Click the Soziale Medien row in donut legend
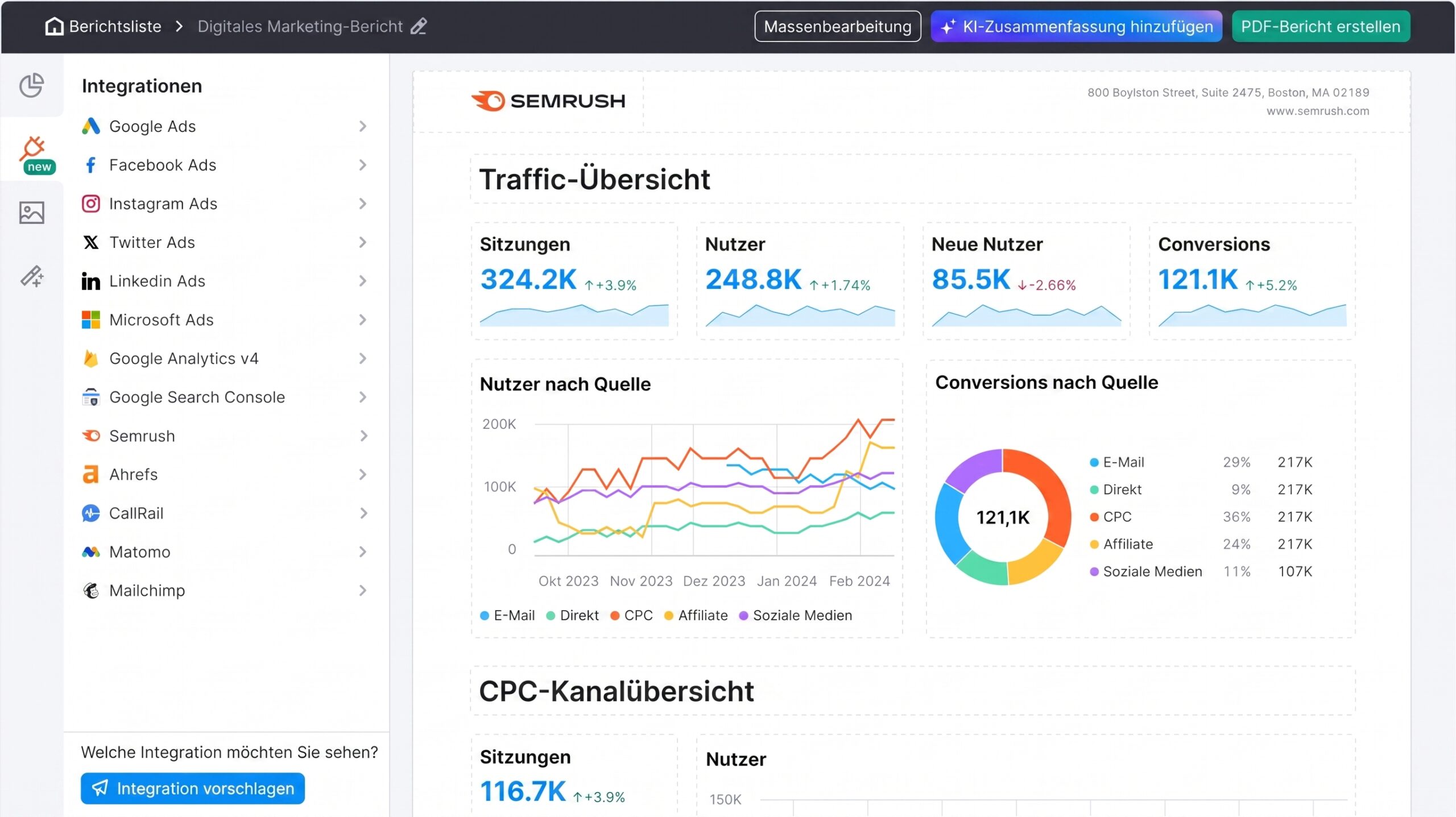This screenshot has width=1456, height=817. (1201, 571)
